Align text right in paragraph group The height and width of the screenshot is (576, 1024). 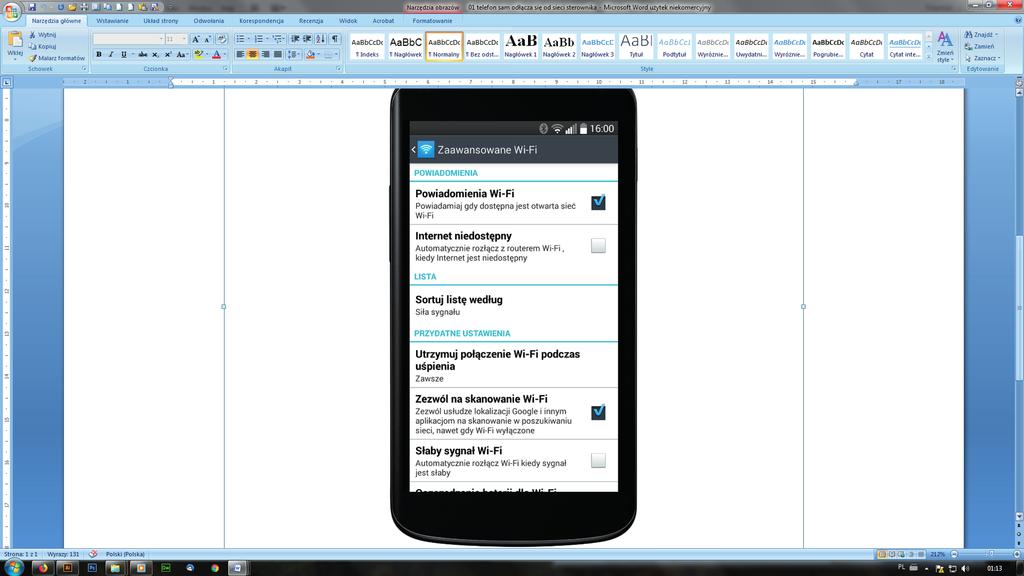click(x=264, y=54)
